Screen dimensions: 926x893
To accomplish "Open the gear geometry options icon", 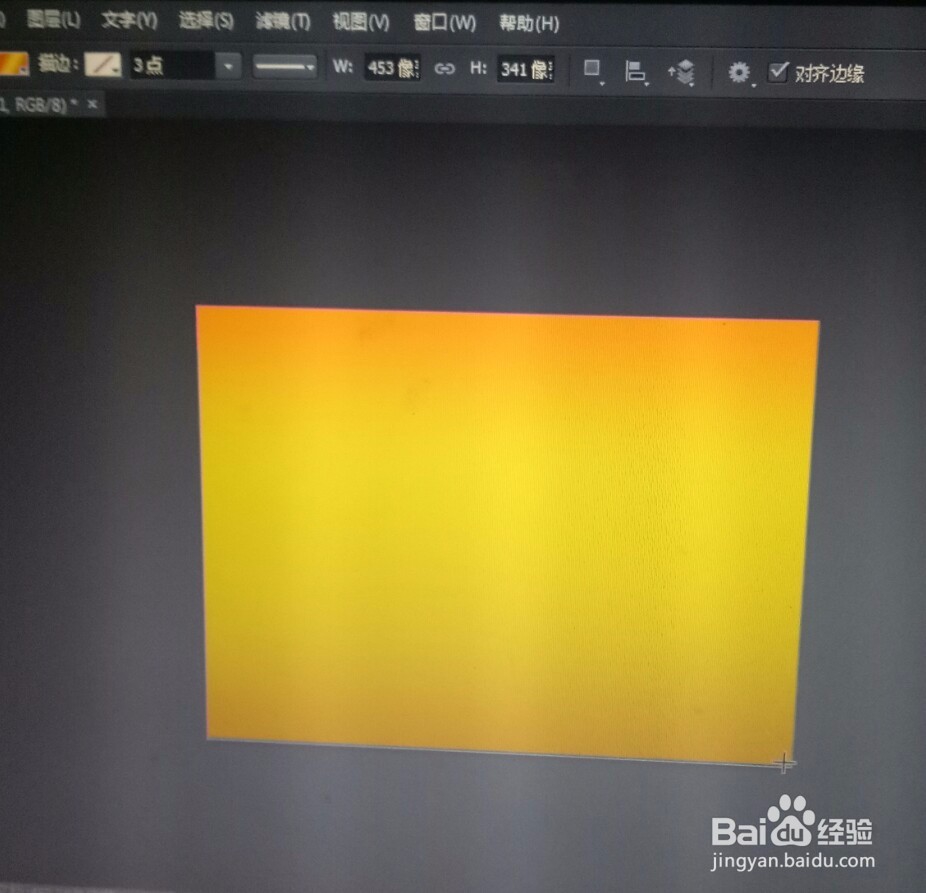I will [x=739, y=73].
